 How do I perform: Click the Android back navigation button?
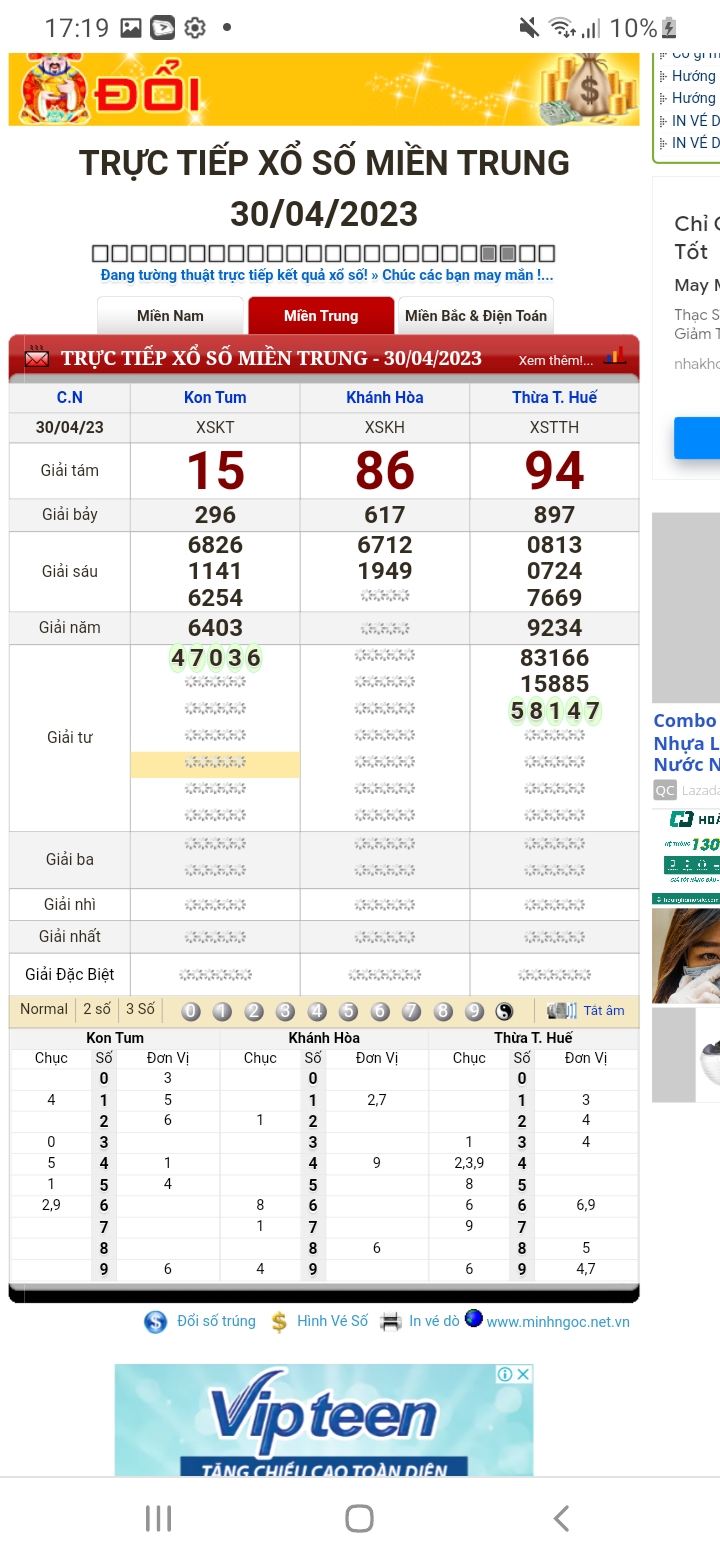[561, 1518]
